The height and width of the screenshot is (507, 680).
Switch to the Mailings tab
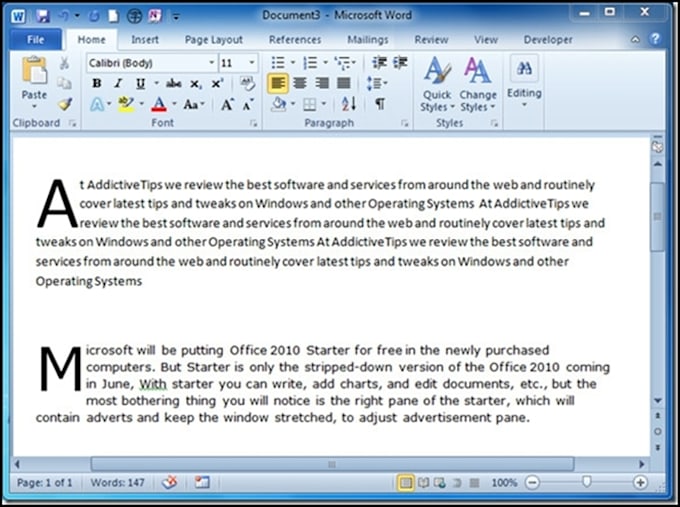coord(368,39)
